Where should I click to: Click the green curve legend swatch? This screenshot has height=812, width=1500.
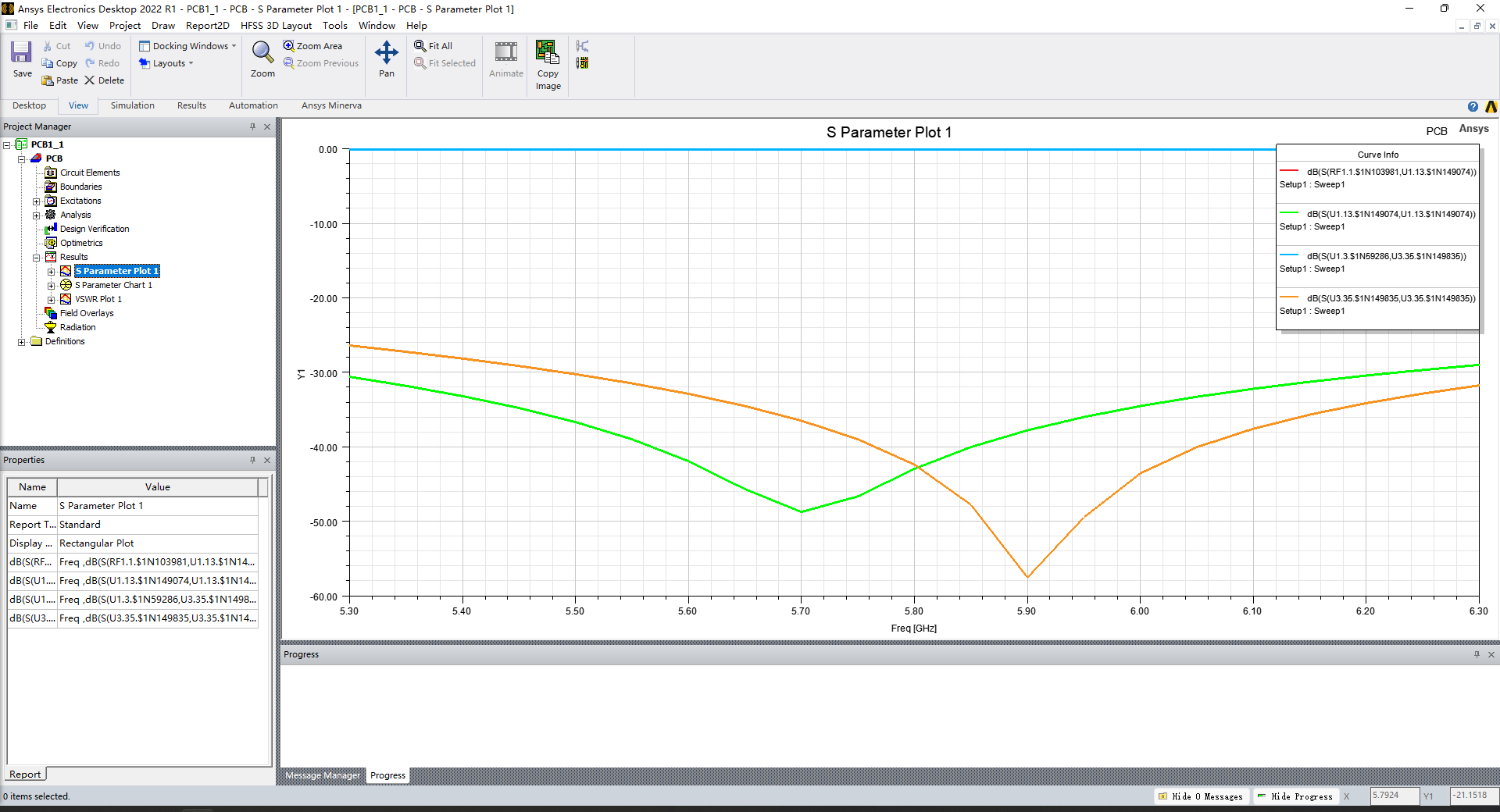coord(1289,213)
